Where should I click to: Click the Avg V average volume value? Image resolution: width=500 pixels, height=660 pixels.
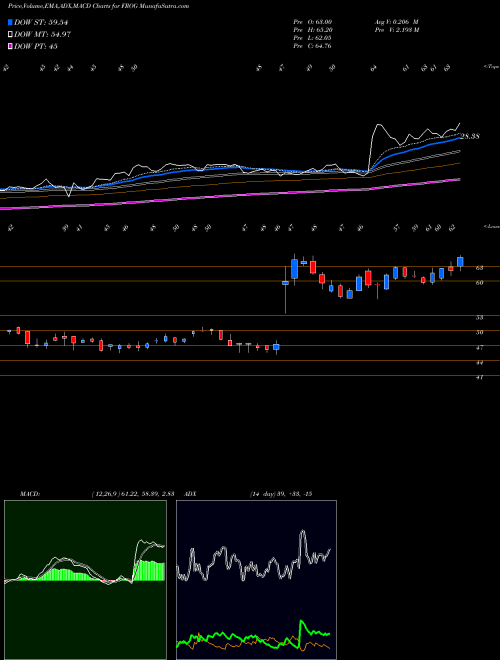pyautogui.click(x=396, y=21)
